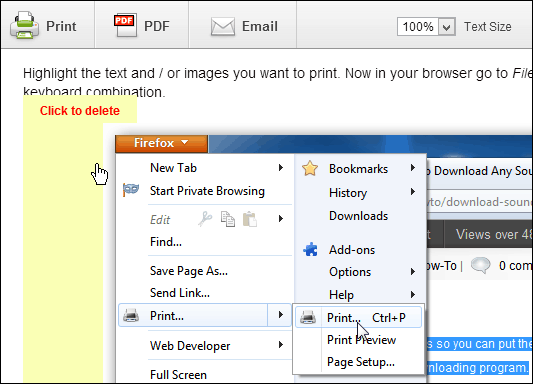Click the green printer icon
Image resolution: width=533 pixels, height=384 pixels.
click(24, 25)
